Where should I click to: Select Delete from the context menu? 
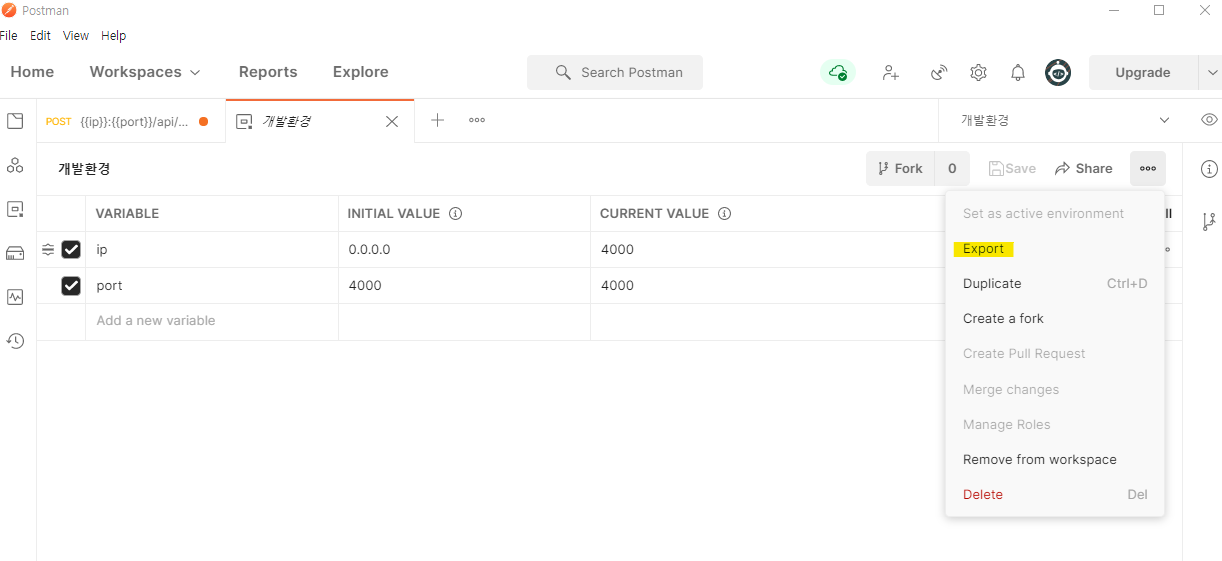tap(1055, 495)
